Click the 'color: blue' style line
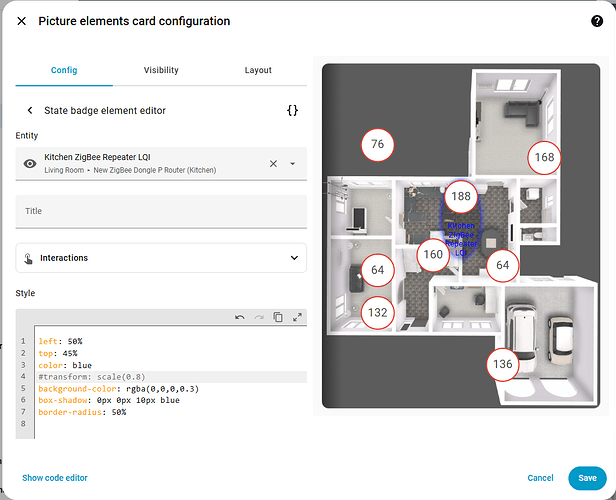 (x=65, y=365)
